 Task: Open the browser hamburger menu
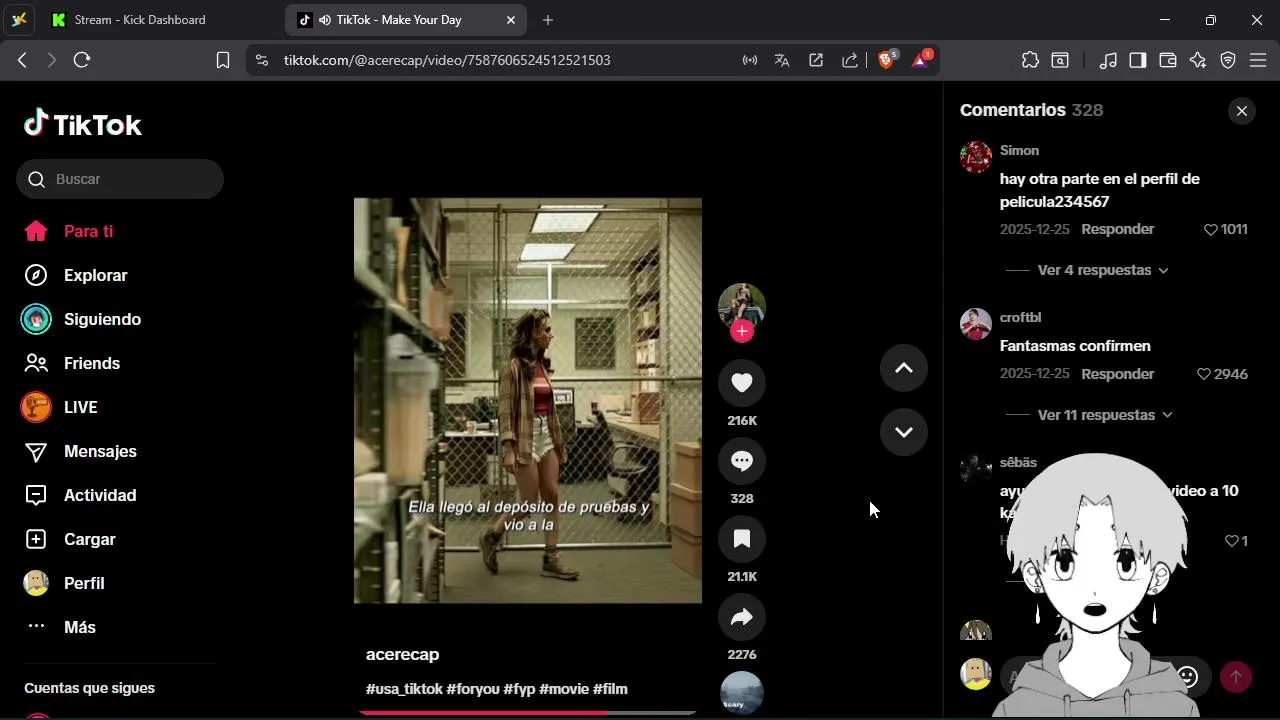(1258, 60)
